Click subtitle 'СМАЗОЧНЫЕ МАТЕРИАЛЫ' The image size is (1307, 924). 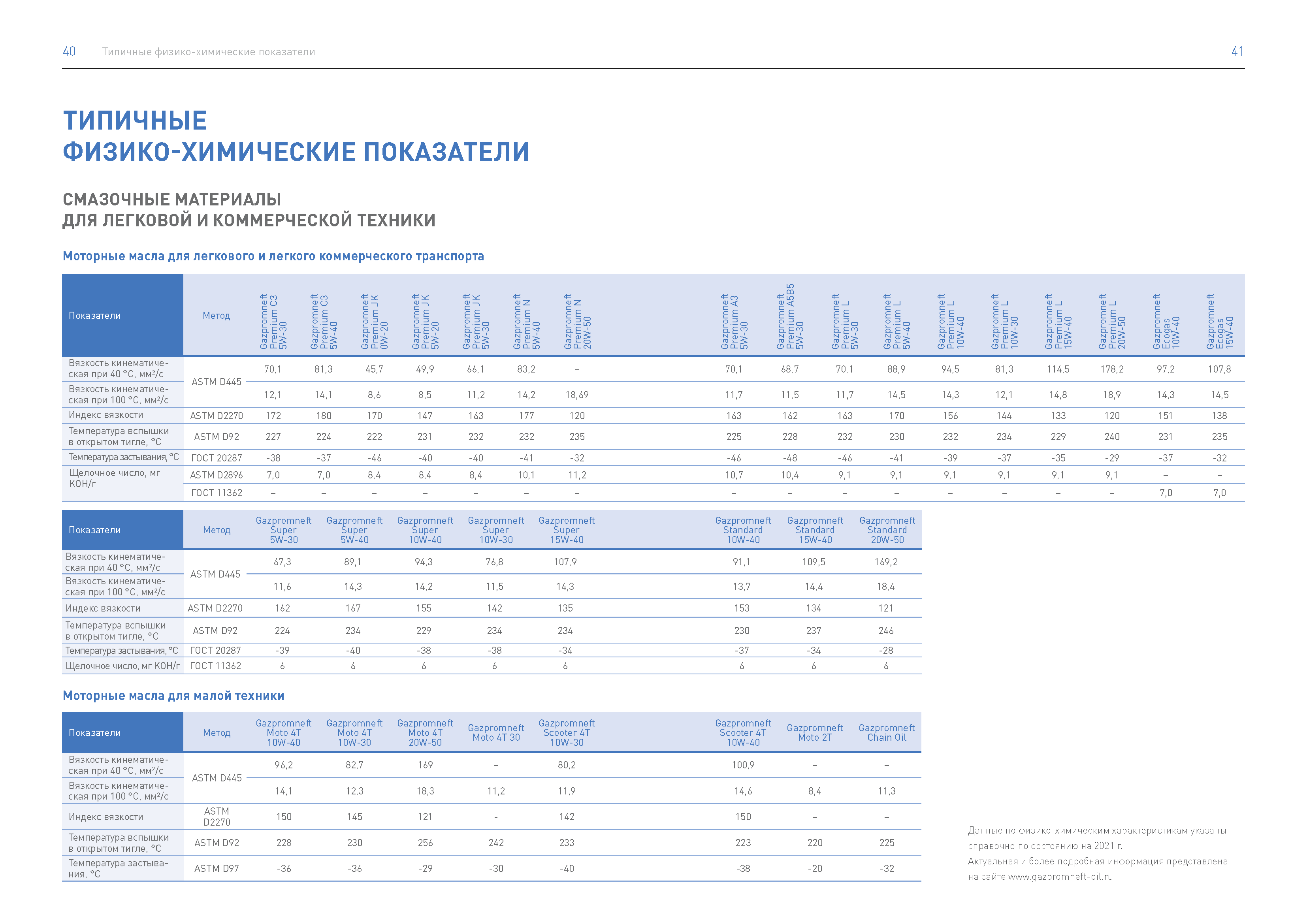point(172,199)
